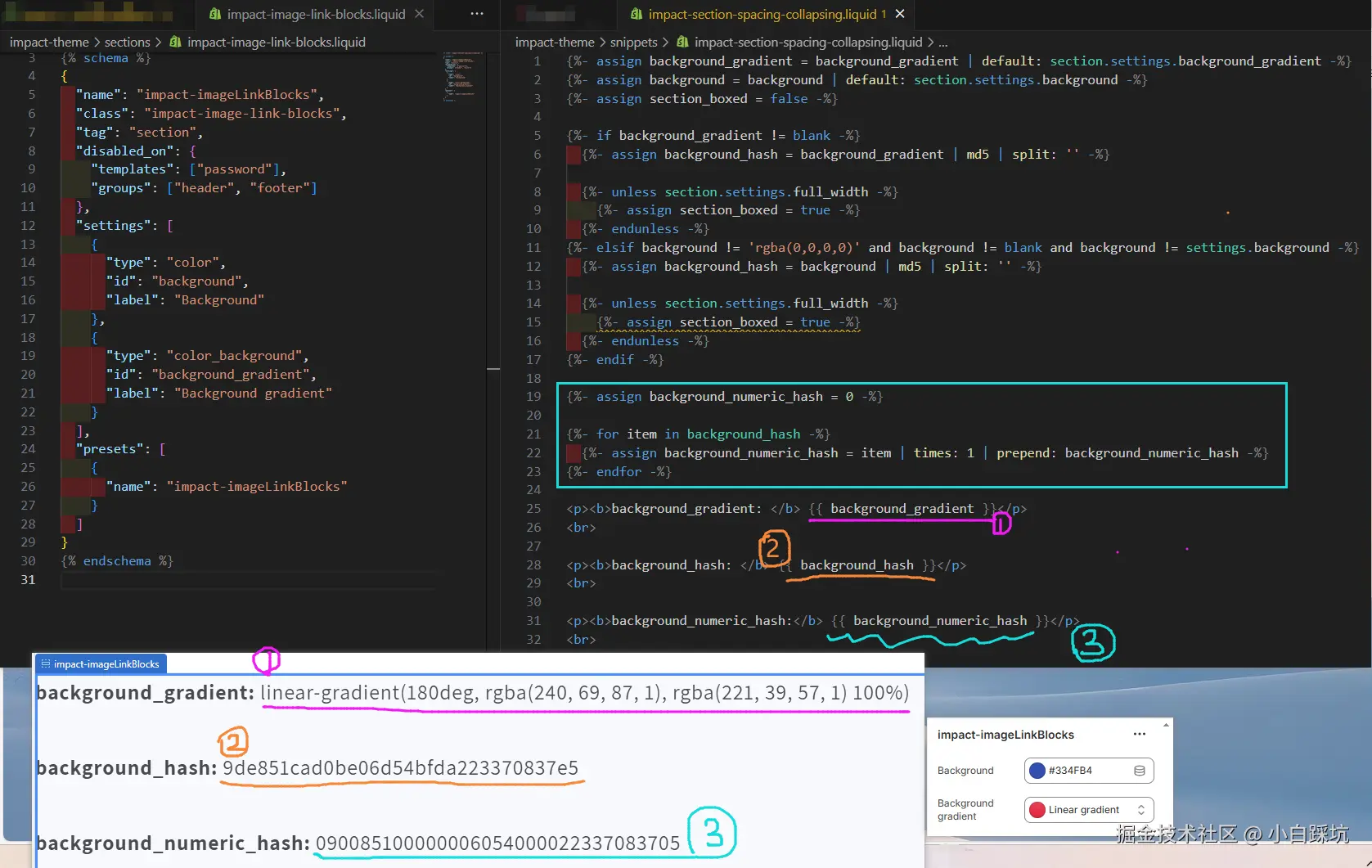Viewport: 1372px width, 868px height.
Task: Click the 'Background gradient' label in the settings panel
Action: pos(965,810)
